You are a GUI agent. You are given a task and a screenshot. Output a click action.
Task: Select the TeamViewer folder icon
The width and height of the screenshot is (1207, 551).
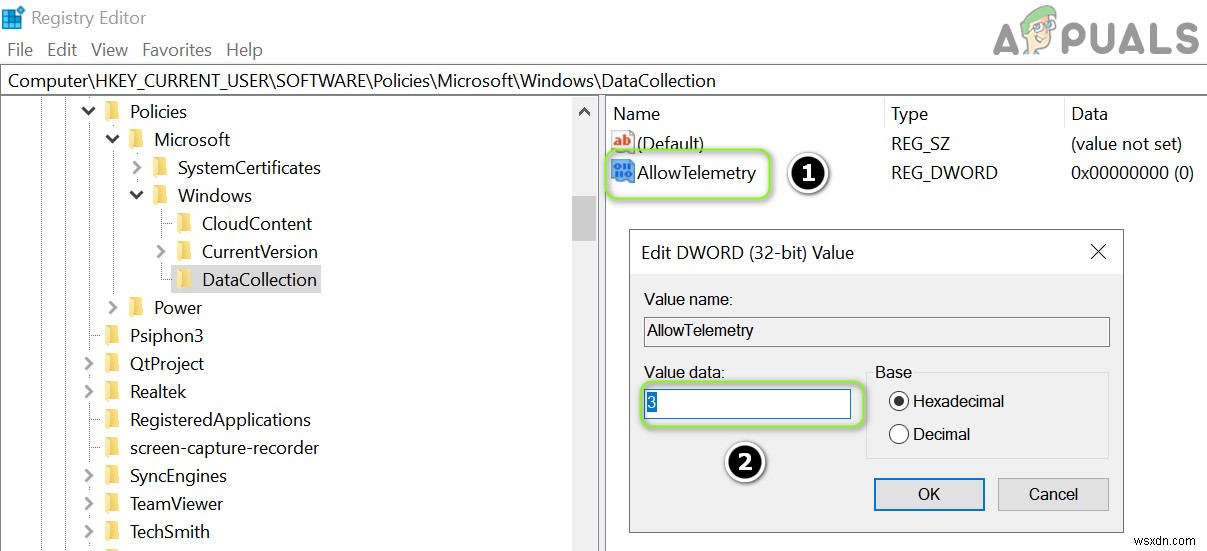[x=112, y=503]
